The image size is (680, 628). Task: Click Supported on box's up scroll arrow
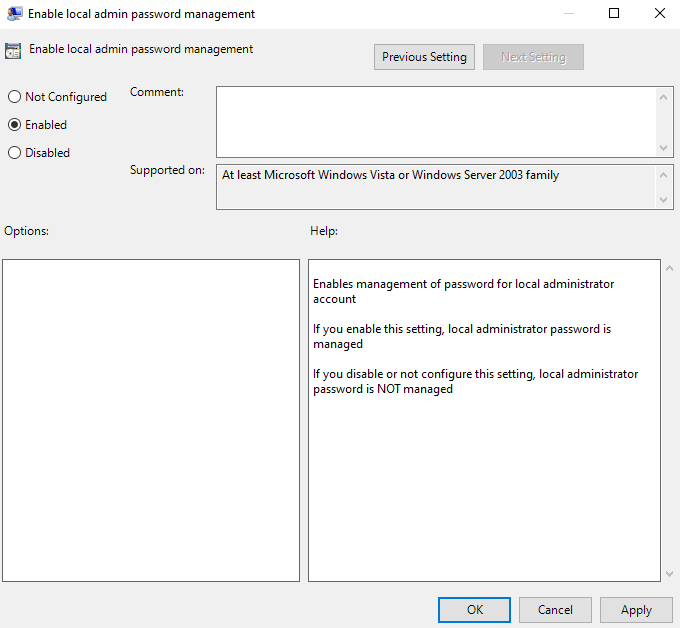665,174
